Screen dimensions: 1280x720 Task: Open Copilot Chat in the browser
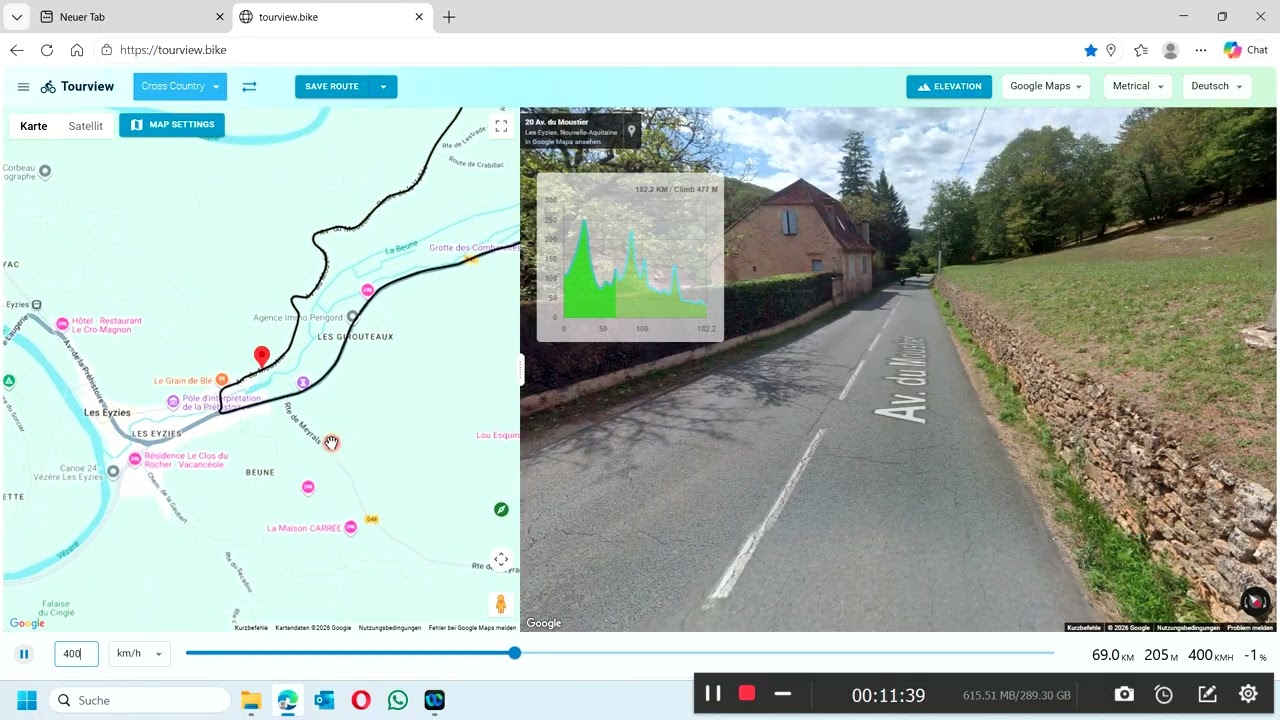1245,50
